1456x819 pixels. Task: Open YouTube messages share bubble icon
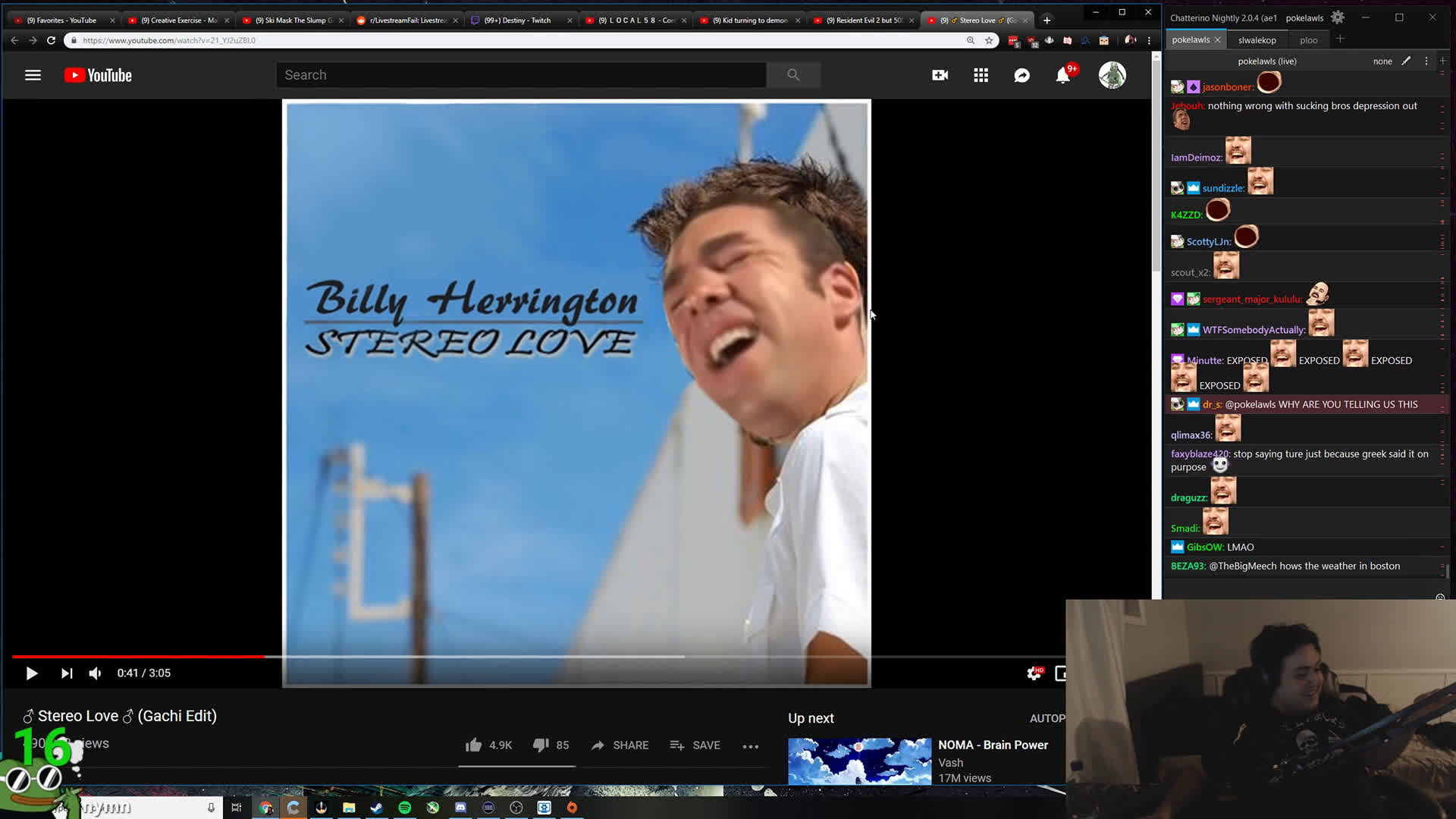[1021, 75]
